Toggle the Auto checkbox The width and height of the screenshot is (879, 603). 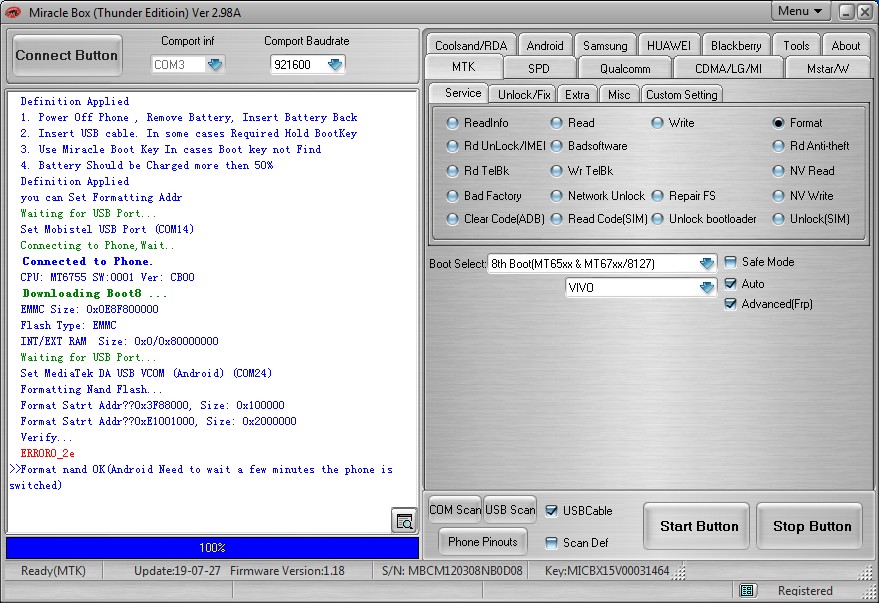[x=730, y=284]
